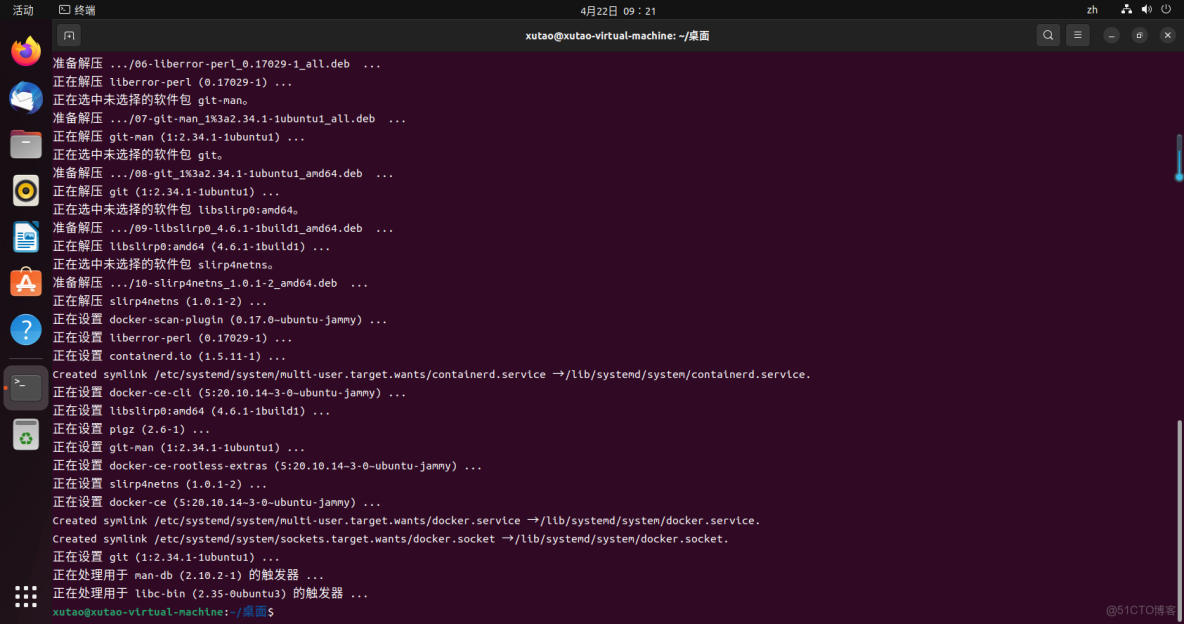
Task: Open the Activities (活动) overview
Action: click(23, 11)
